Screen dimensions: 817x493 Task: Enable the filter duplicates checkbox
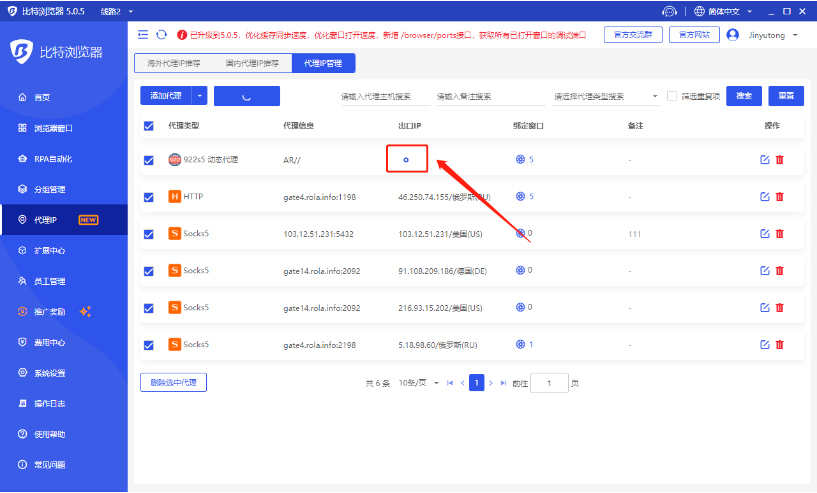point(672,96)
